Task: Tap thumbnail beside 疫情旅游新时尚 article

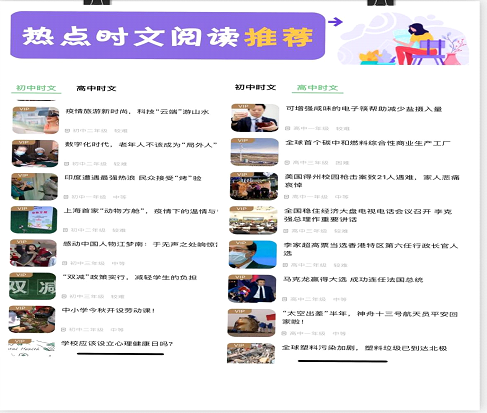Action: [36, 120]
